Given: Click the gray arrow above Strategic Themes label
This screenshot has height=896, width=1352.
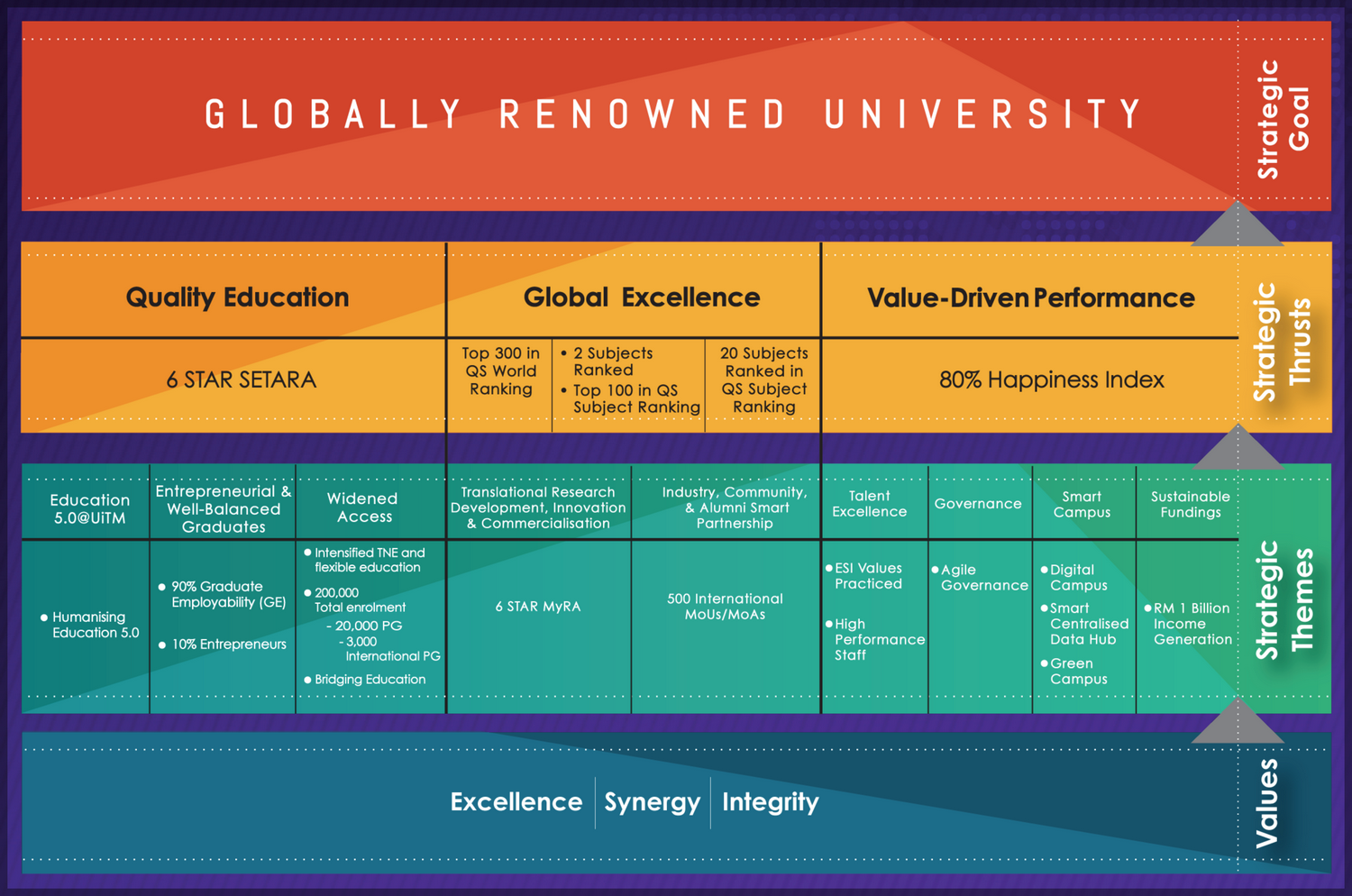Looking at the screenshot, I should click(1237, 448).
